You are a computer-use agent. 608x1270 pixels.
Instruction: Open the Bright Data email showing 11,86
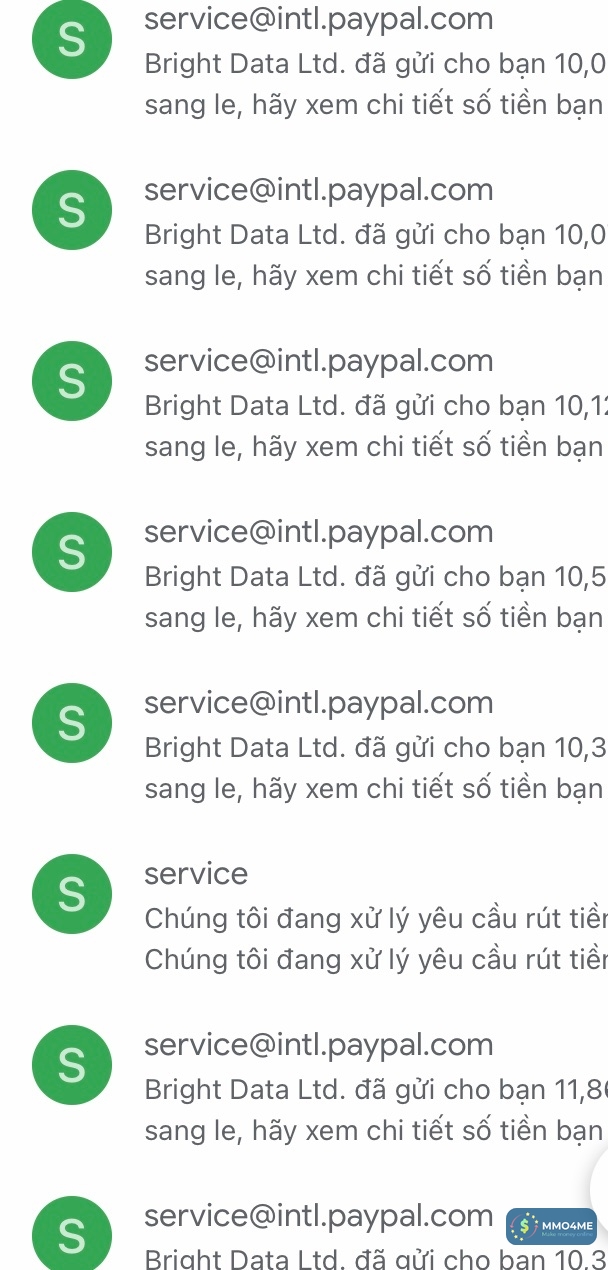coord(304,1086)
